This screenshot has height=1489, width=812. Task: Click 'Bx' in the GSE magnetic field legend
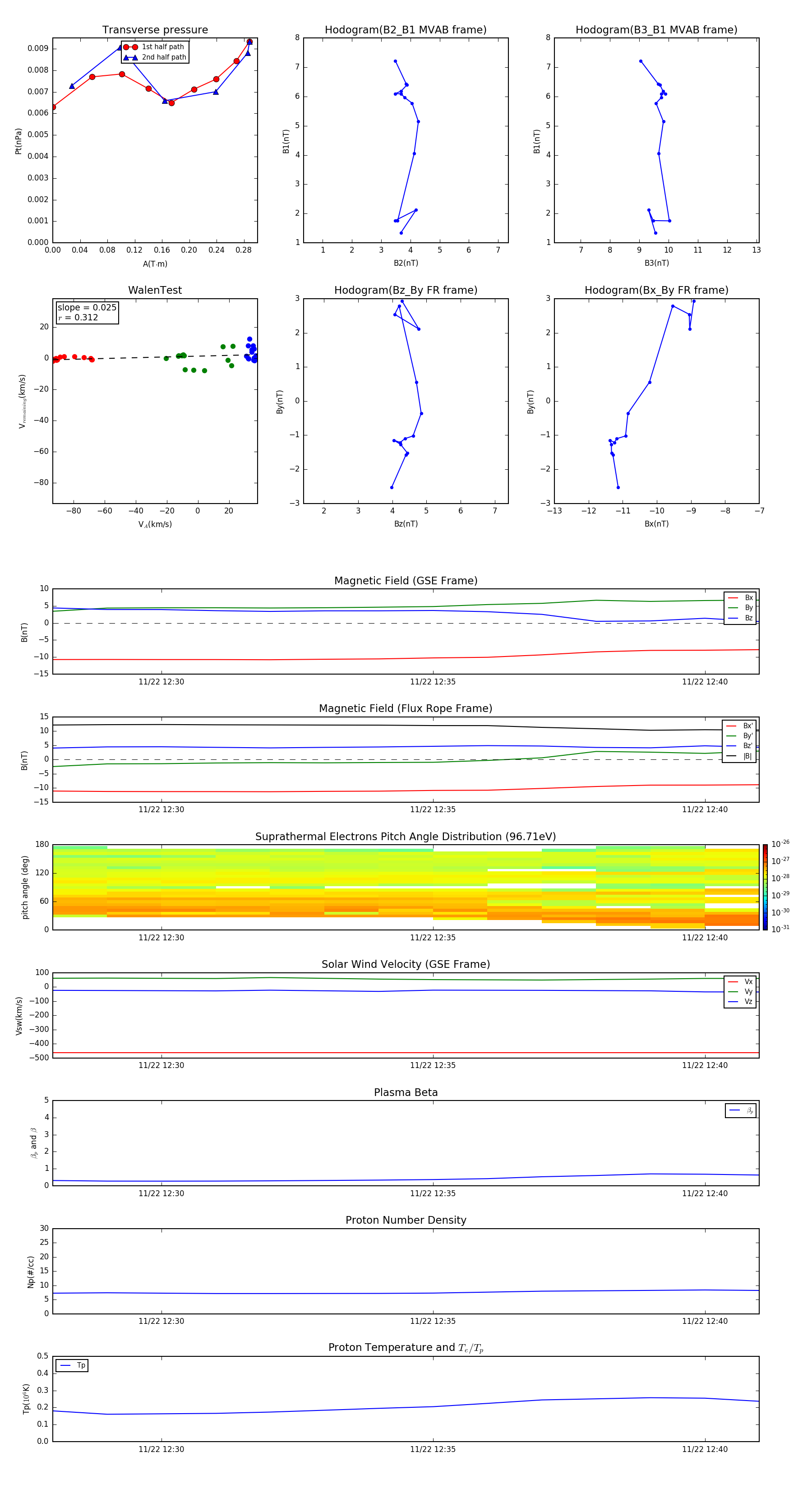point(748,598)
